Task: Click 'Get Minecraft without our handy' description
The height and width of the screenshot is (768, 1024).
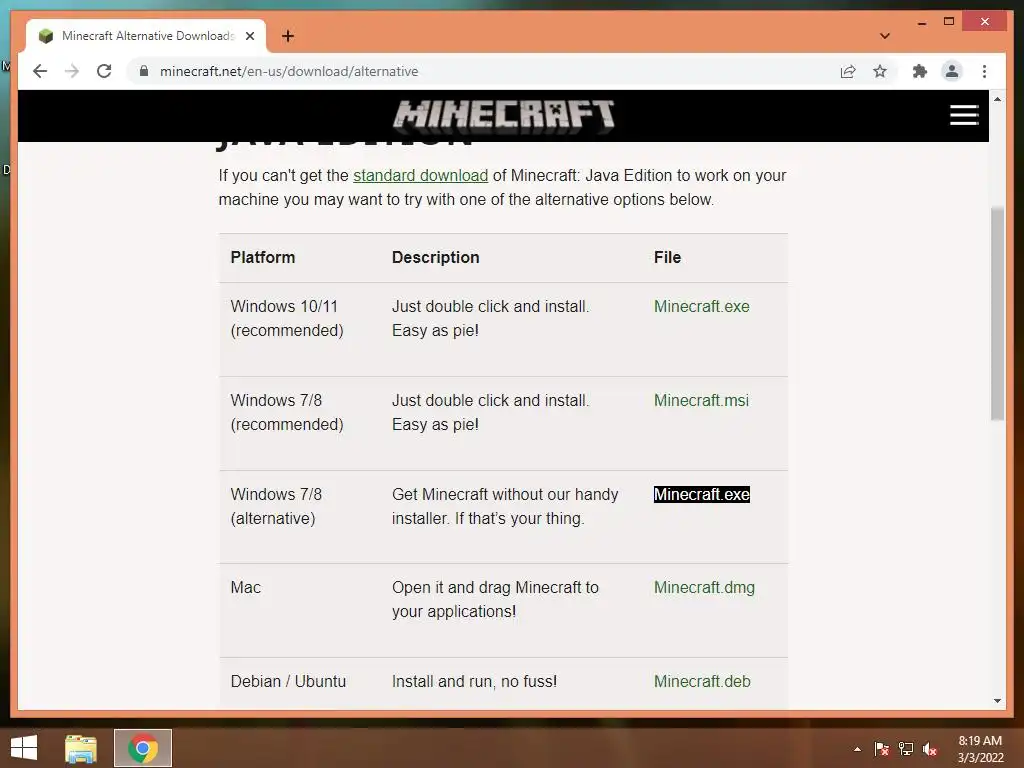Action: click(505, 506)
